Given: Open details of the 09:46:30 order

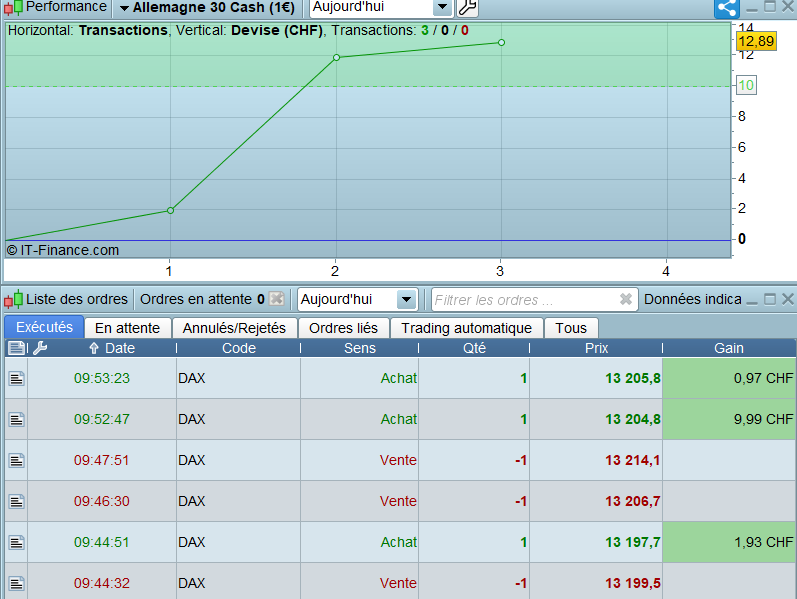Looking at the screenshot, I should pyautogui.click(x=16, y=502).
